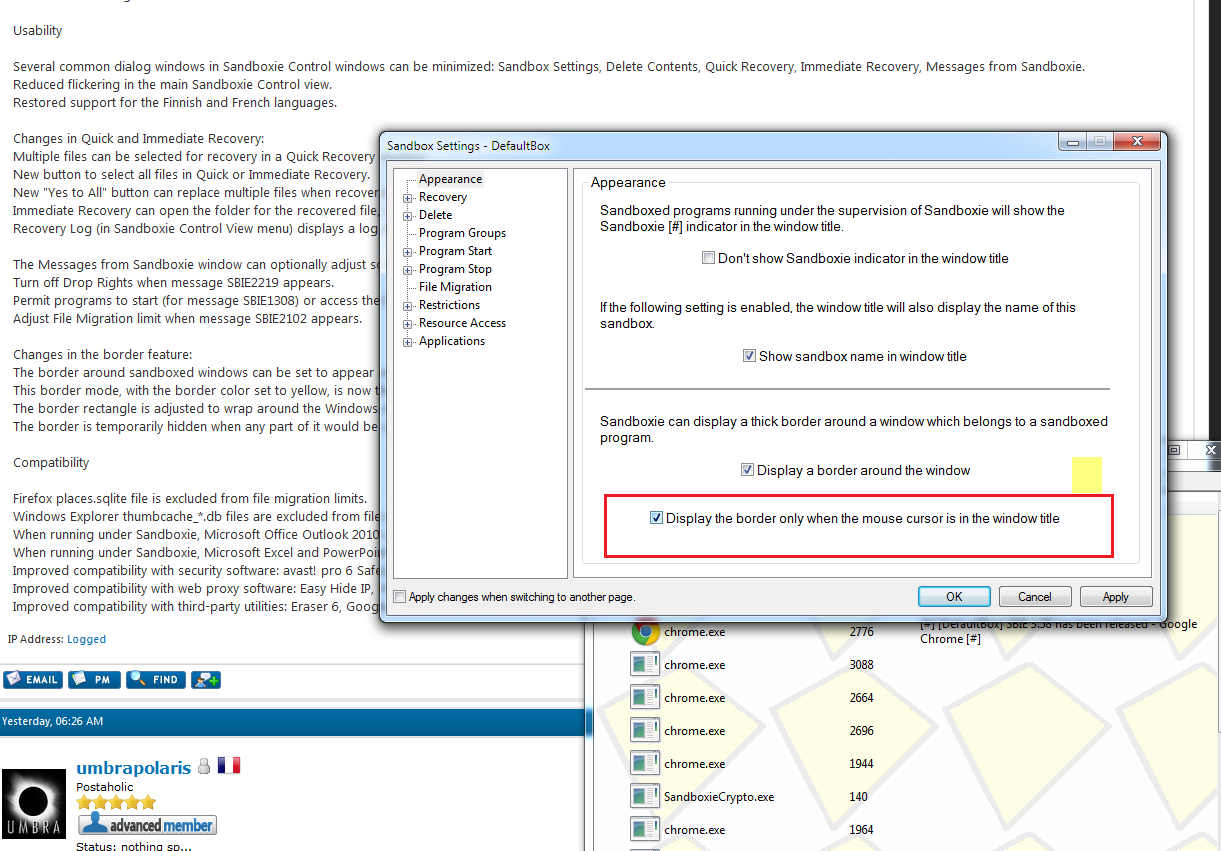Image resolution: width=1221 pixels, height=851 pixels.
Task: Click PID value 1944
Action: pyautogui.click(x=861, y=764)
